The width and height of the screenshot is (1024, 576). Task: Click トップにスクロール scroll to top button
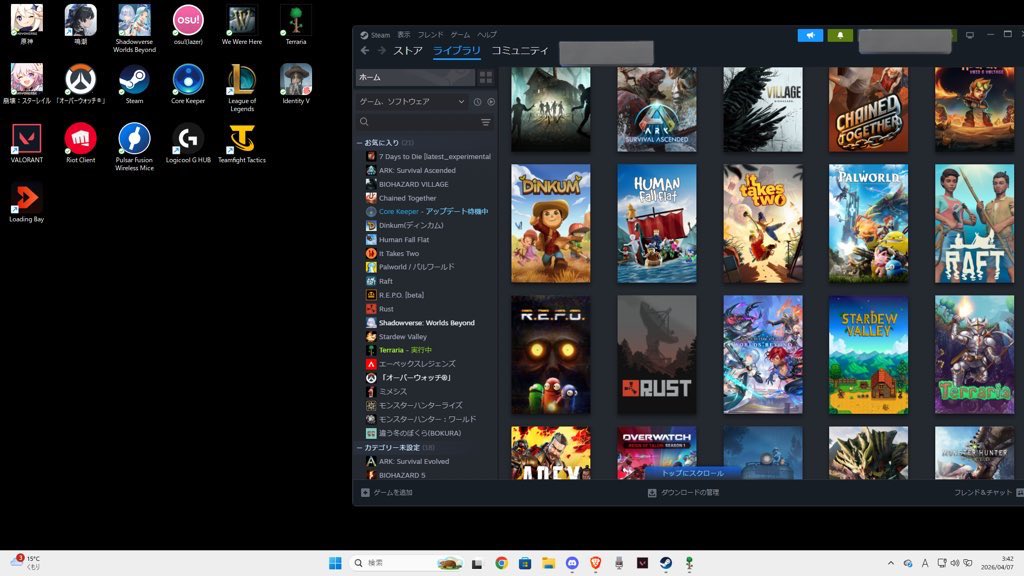tap(692, 473)
